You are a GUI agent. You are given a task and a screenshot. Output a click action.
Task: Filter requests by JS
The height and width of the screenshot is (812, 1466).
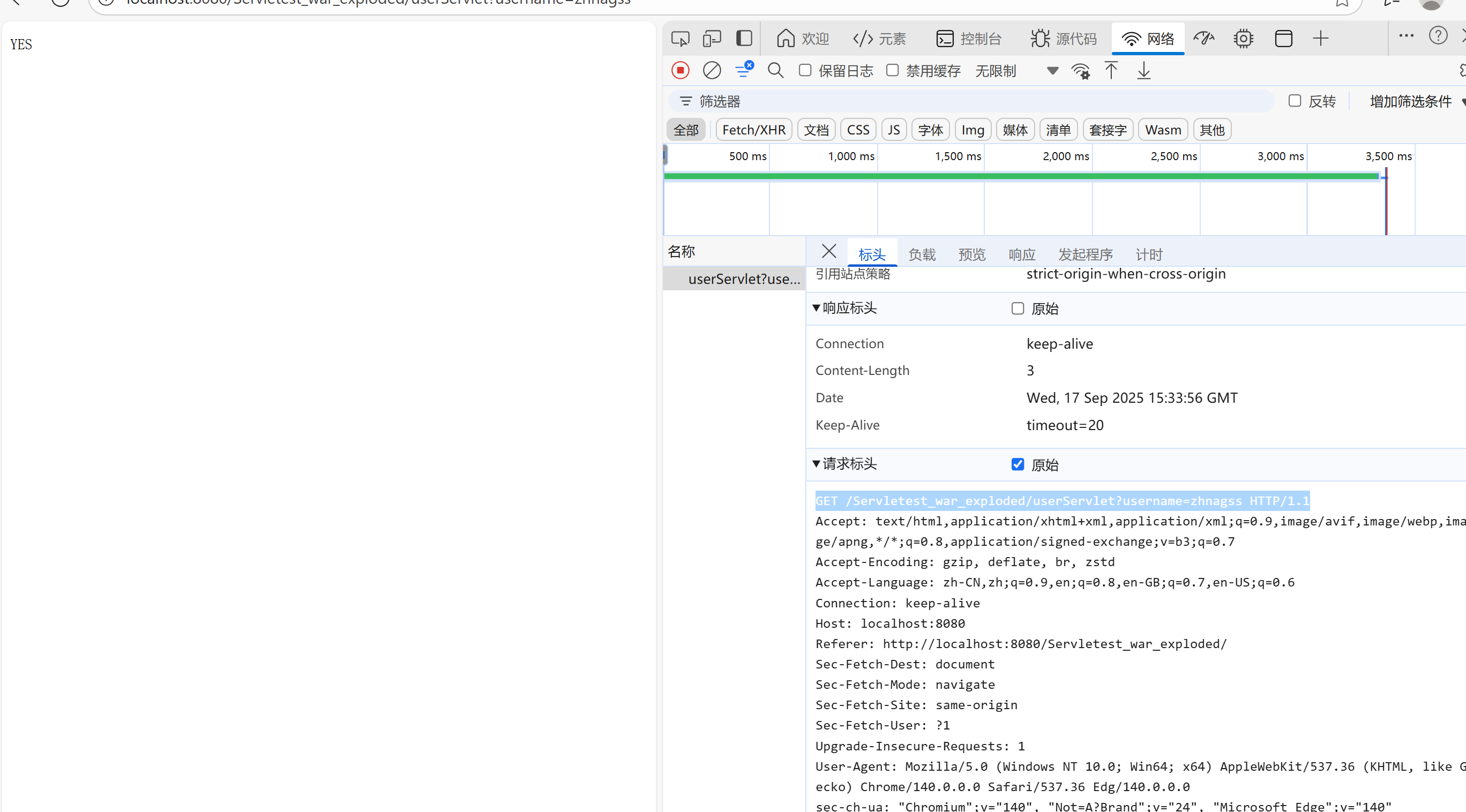(894, 130)
